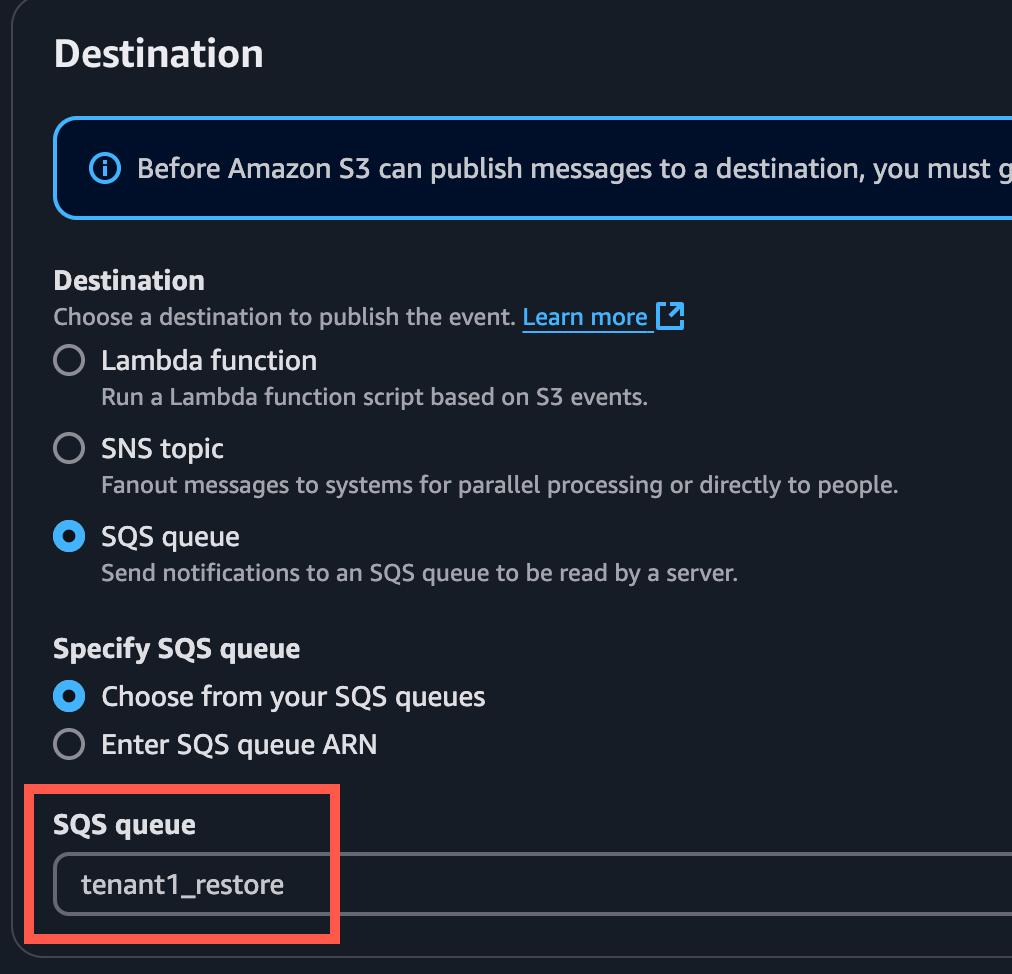Click the external link icon beside Learn more
The width and height of the screenshot is (1012, 974).
[670, 317]
